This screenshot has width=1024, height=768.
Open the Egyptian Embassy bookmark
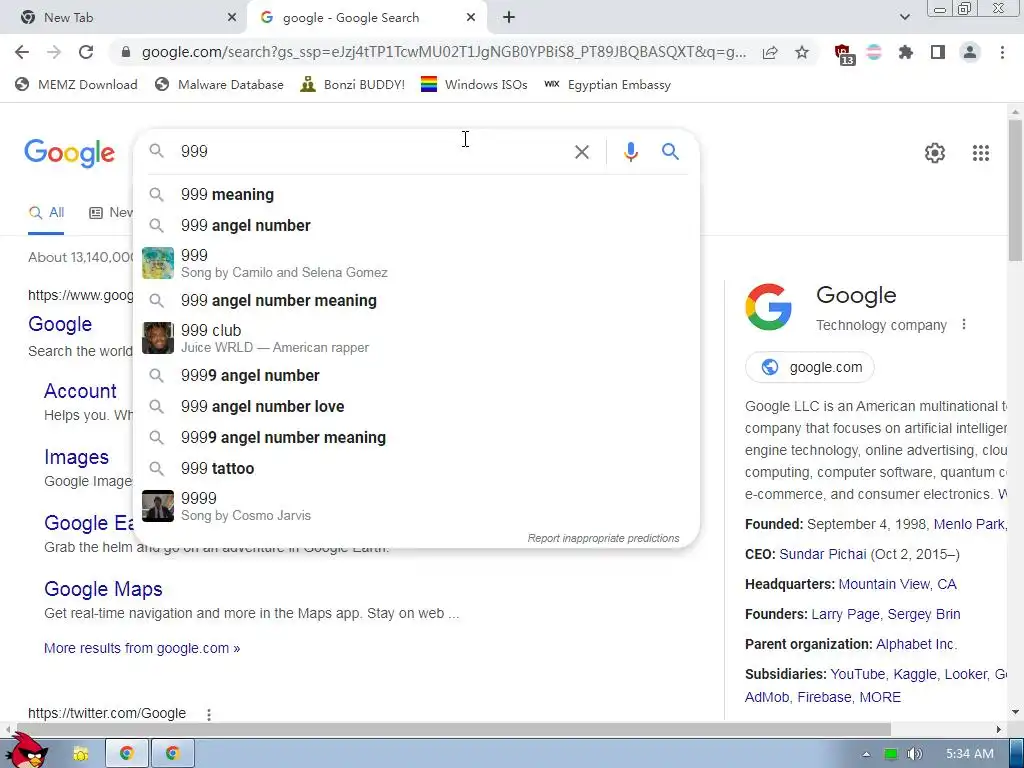(x=607, y=85)
